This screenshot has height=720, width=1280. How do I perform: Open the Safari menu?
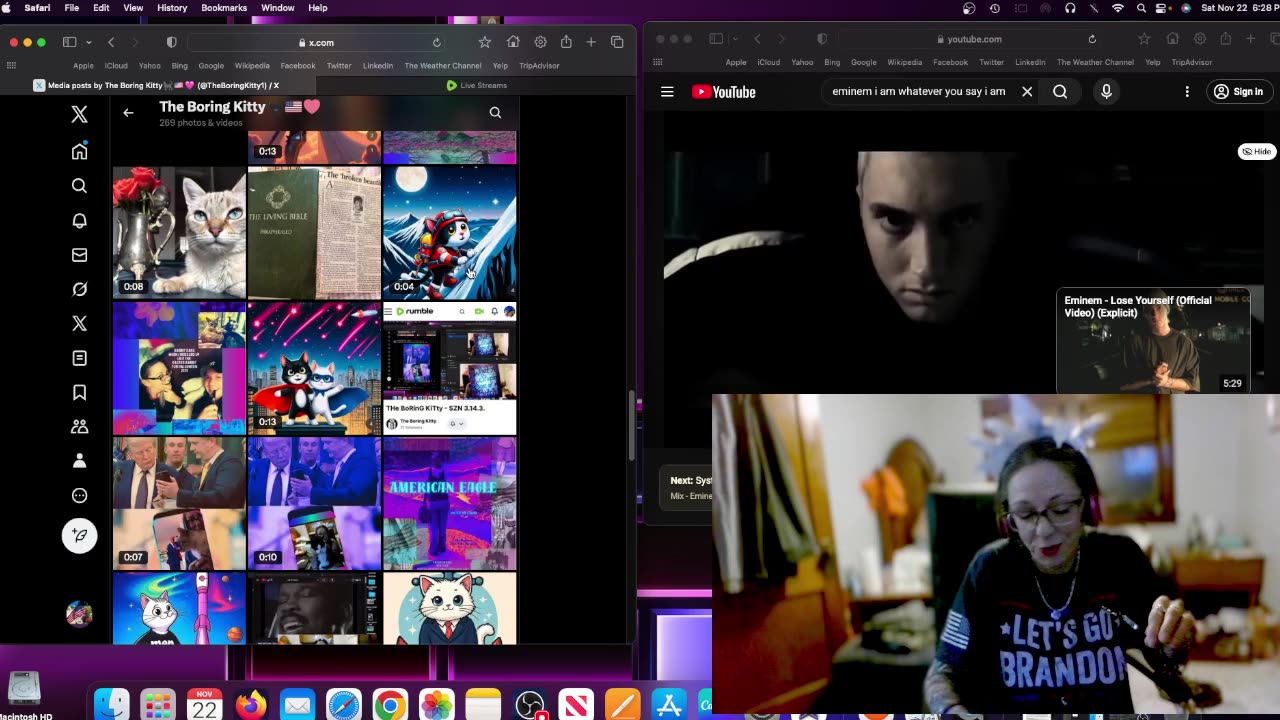(37, 8)
